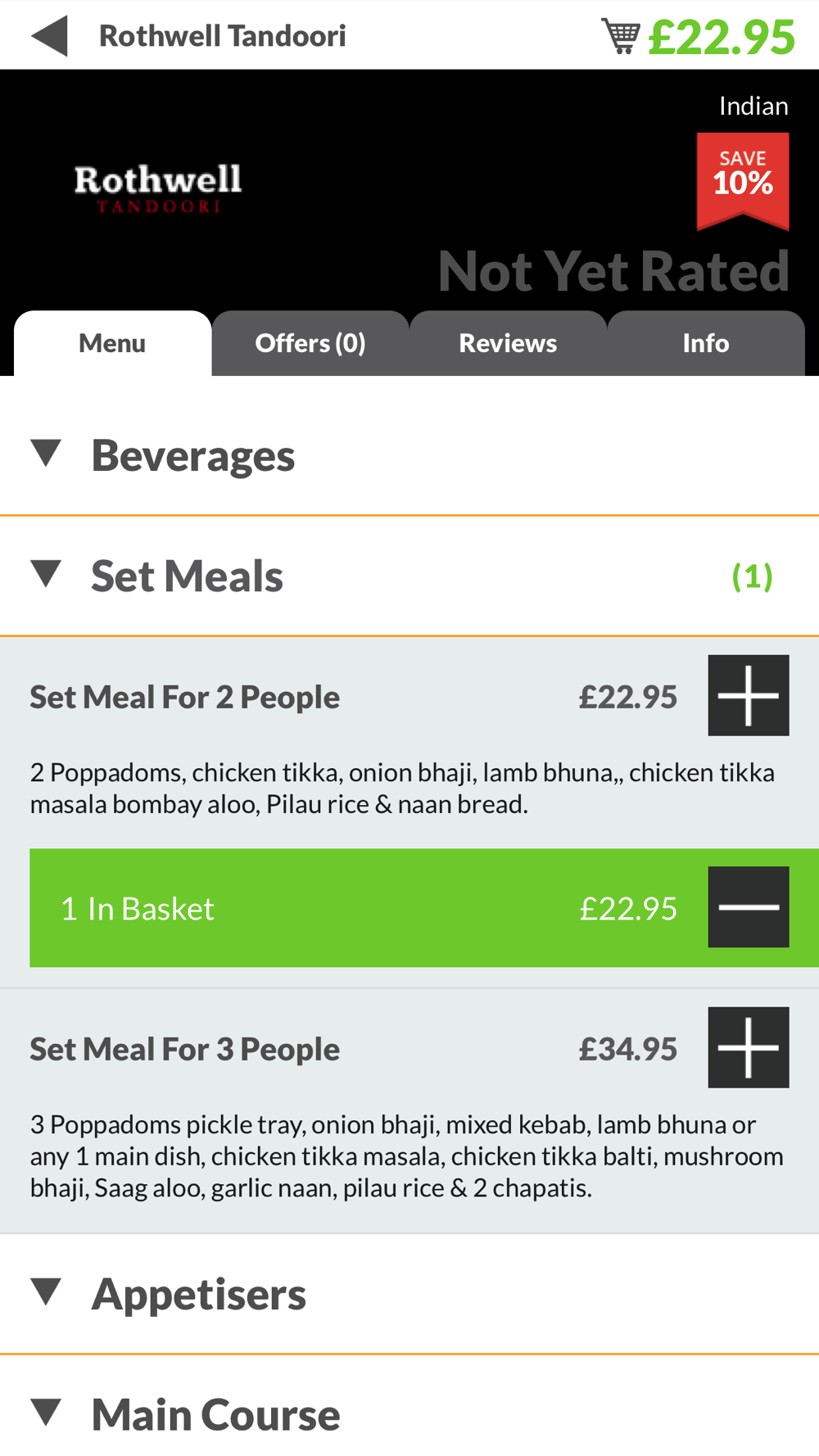Viewport: 819px width, 1456px height.
Task: Switch to the Offers (0) tab
Action: (310, 343)
